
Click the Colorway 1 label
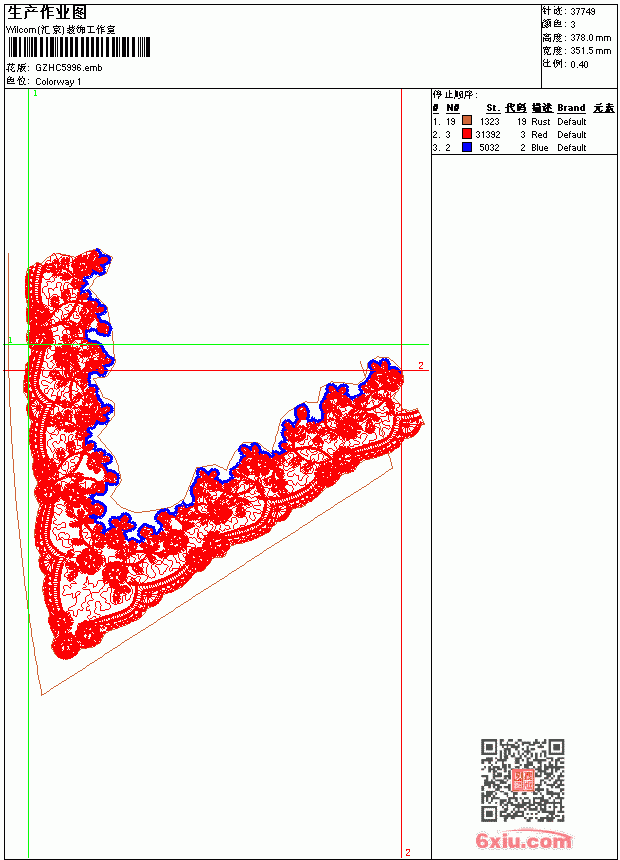pyautogui.click(x=58, y=82)
